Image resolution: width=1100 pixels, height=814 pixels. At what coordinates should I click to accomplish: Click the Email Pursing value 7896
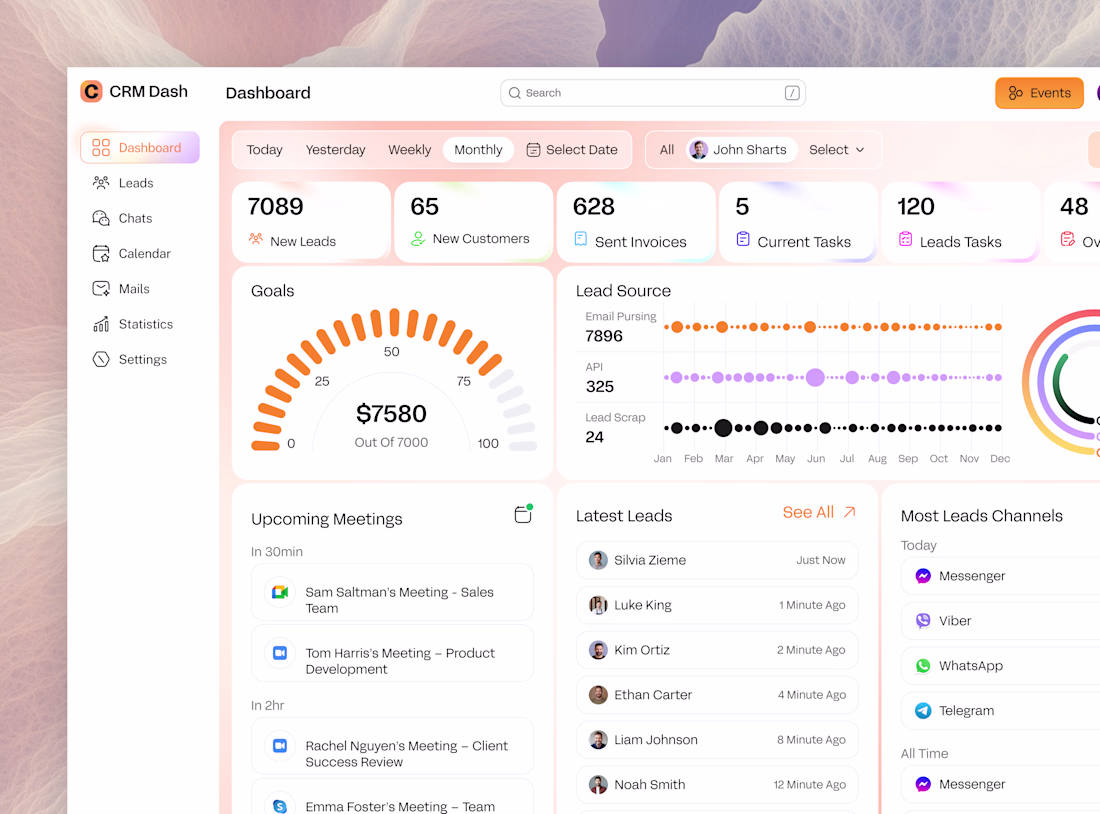604,336
